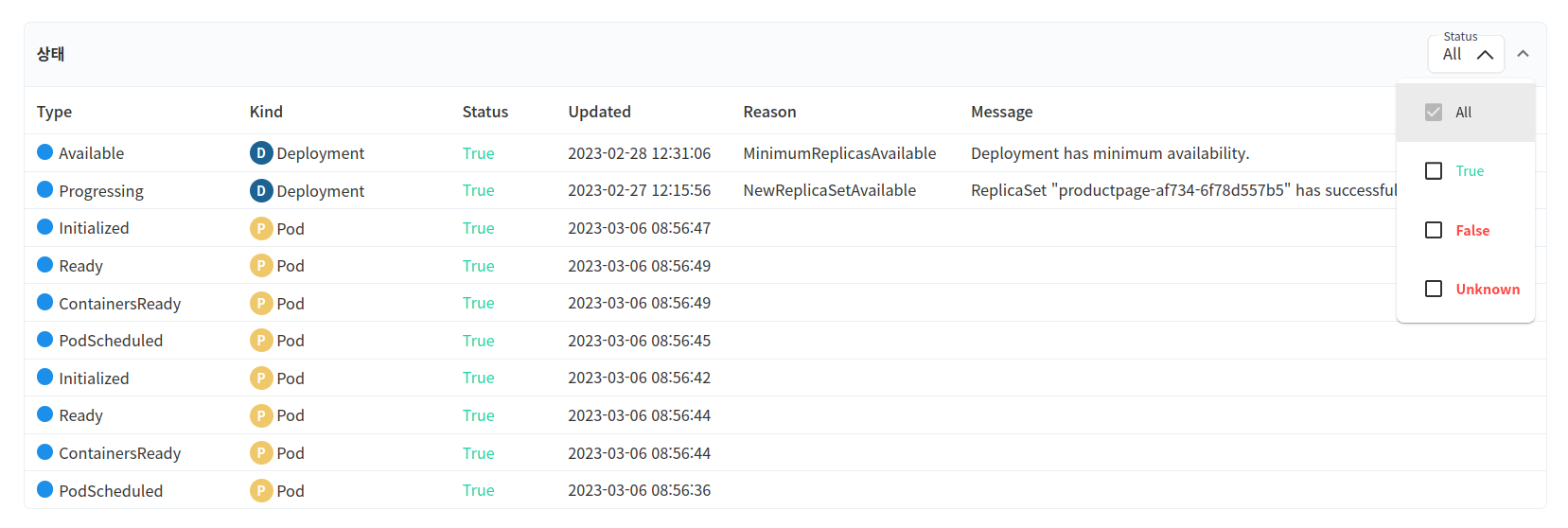Click the True status in Progressing row
The width and height of the screenshot is (1568, 528).
pyautogui.click(x=478, y=190)
